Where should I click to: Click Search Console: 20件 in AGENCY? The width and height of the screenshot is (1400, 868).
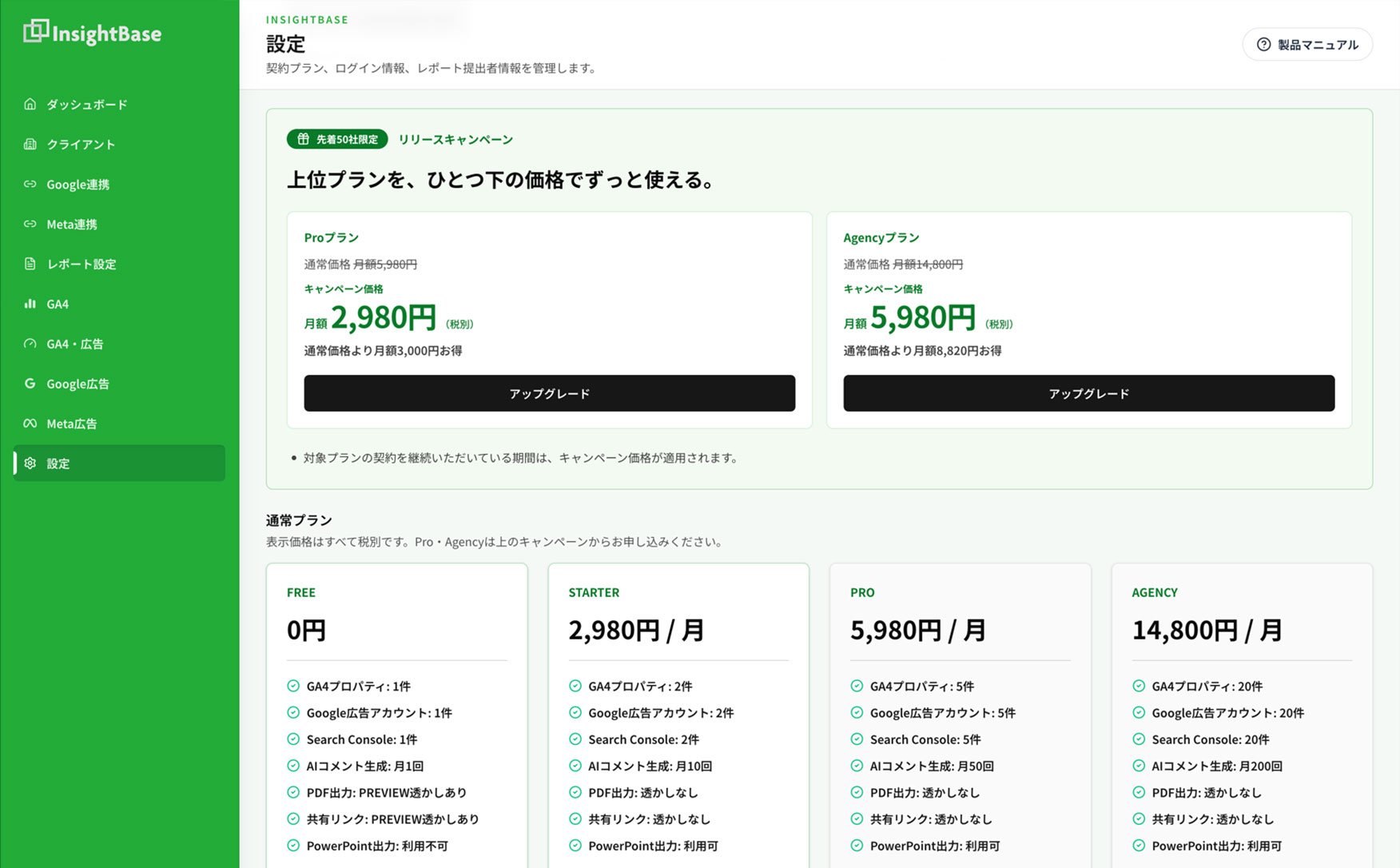[x=1210, y=739]
